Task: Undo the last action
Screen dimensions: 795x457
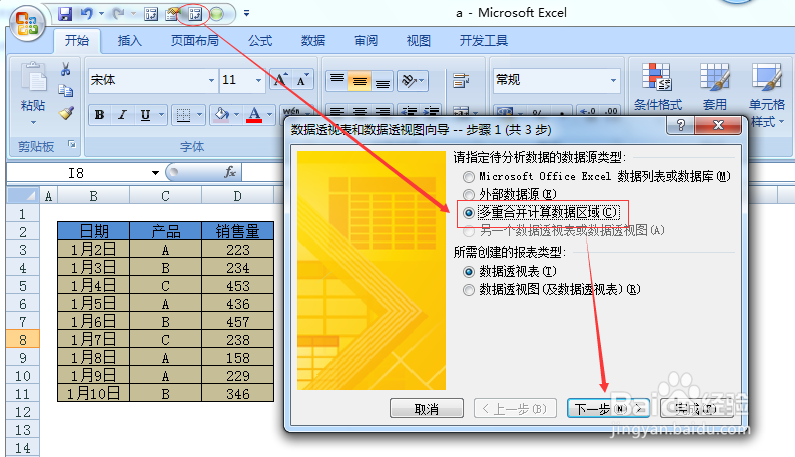Action: pyautogui.click(x=87, y=14)
